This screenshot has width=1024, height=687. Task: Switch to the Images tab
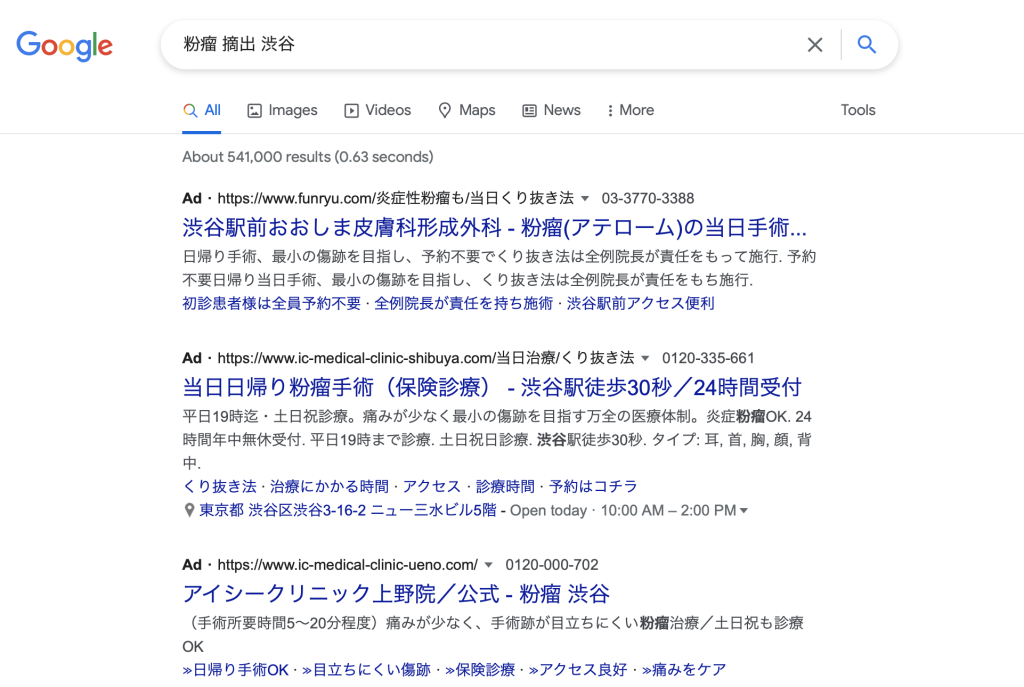(x=282, y=110)
